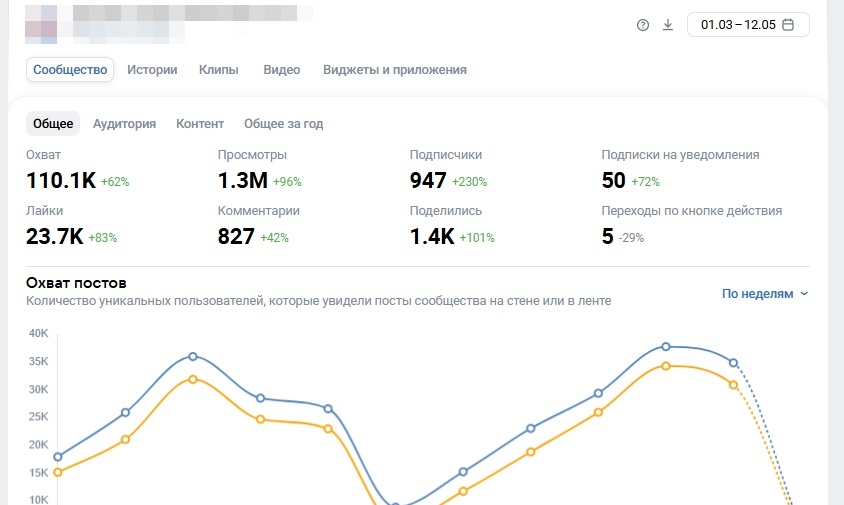844x505 pixels.
Task: Switch to the Клипы tab
Action: click(x=219, y=69)
